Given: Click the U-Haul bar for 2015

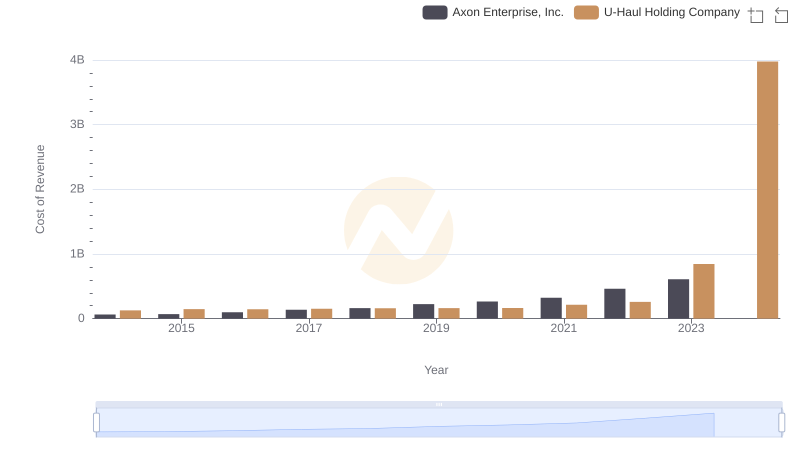Looking at the screenshot, I should click(194, 314).
